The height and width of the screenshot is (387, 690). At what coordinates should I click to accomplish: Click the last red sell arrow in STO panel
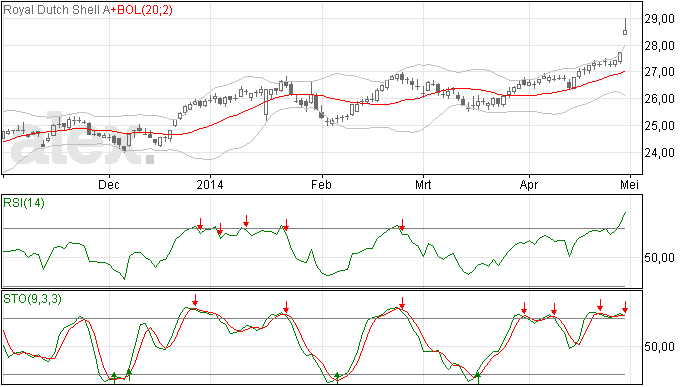point(625,307)
